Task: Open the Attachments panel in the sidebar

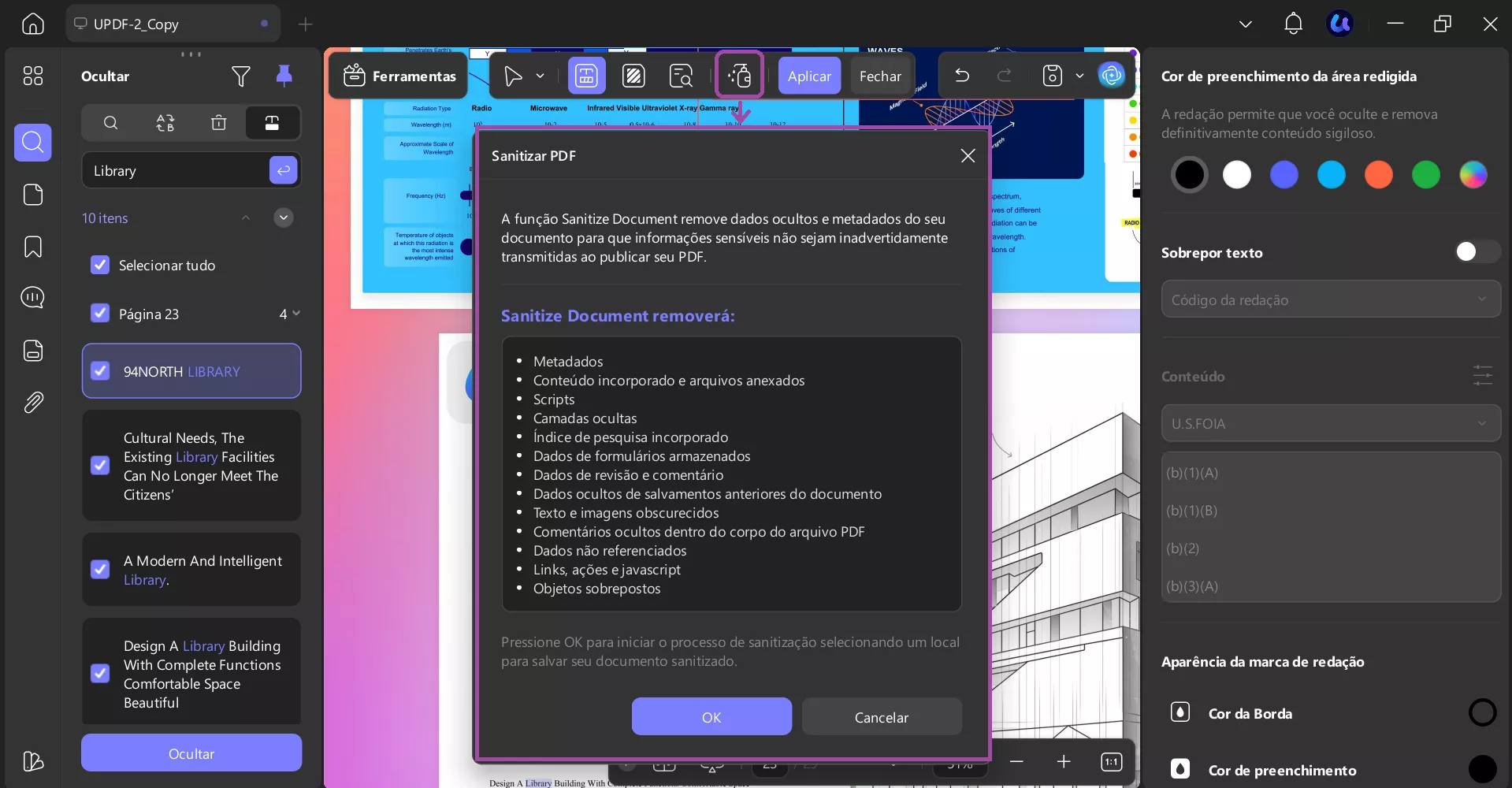Action: (33, 403)
